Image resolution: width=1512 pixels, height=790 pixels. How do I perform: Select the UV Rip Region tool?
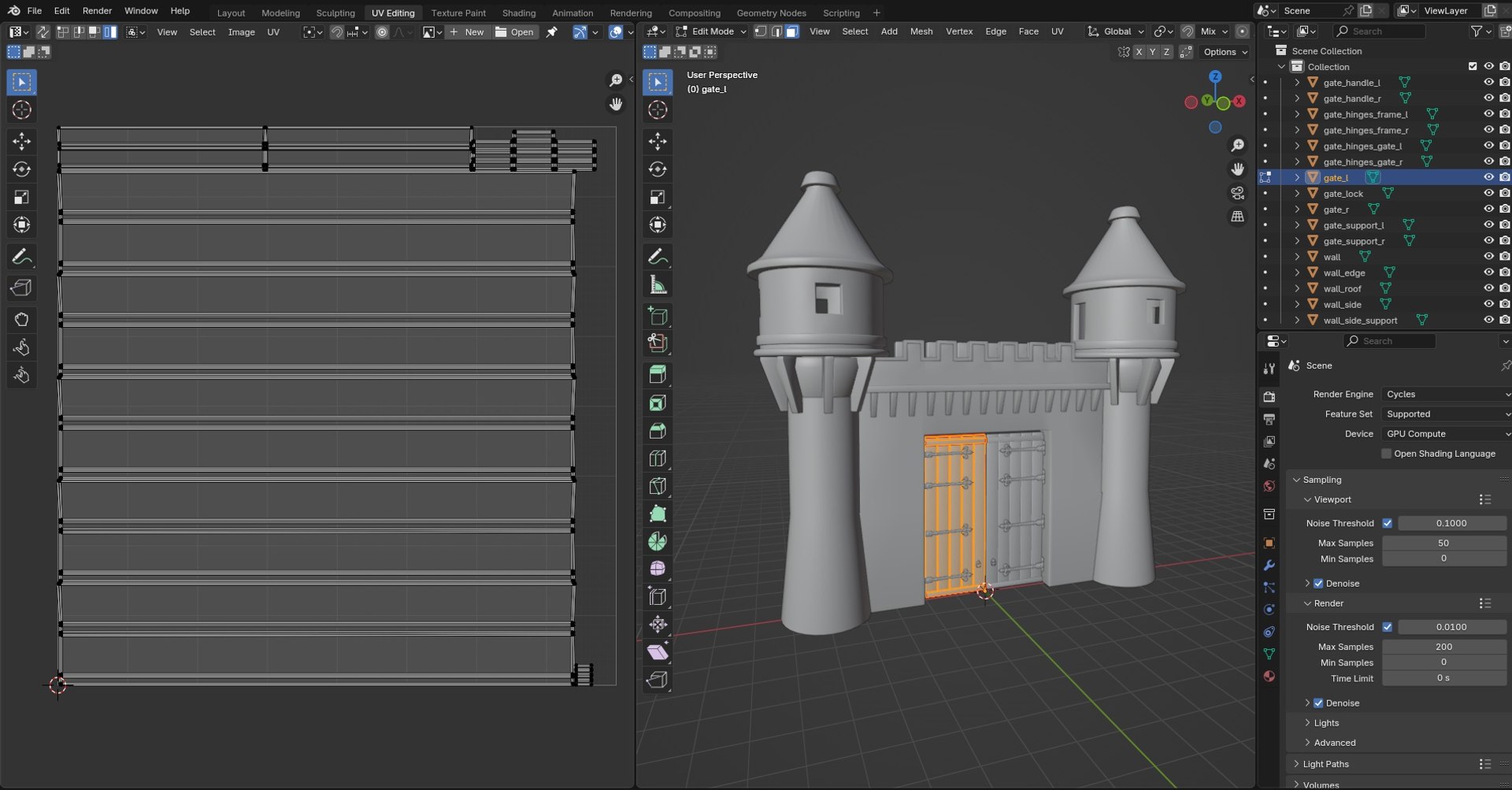pos(22,288)
